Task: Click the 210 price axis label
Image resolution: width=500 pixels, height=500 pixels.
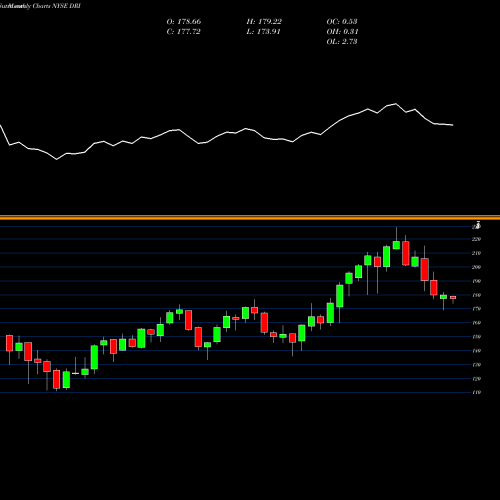Action: point(477,253)
